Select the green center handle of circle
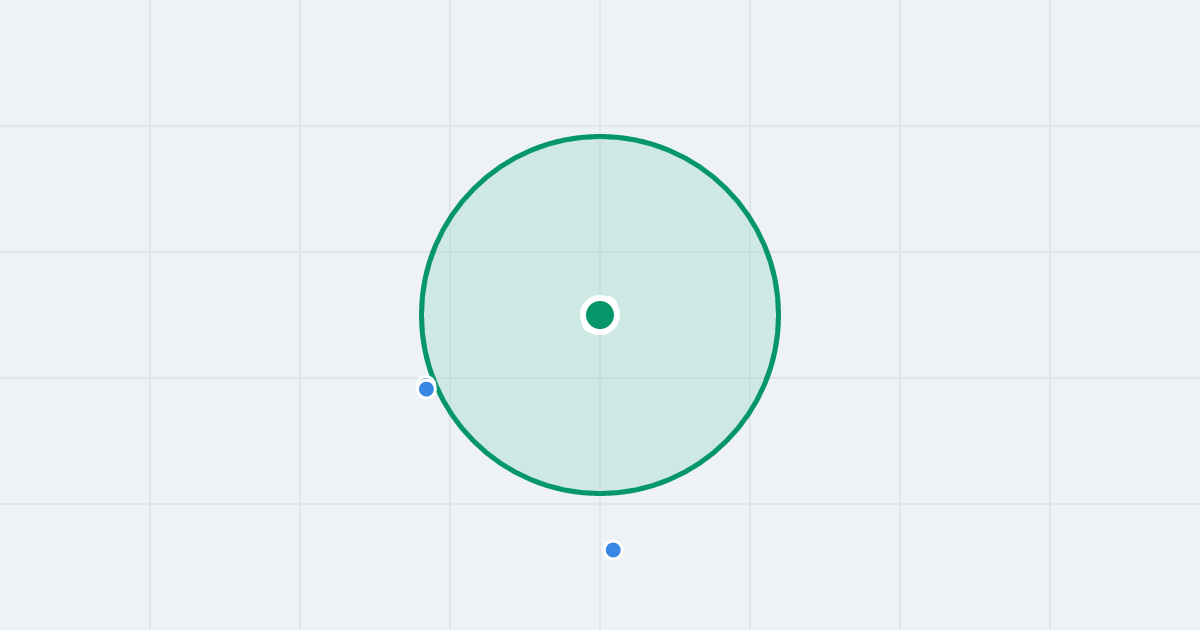The width and height of the screenshot is (1200, 630). (x=600, y=315)
